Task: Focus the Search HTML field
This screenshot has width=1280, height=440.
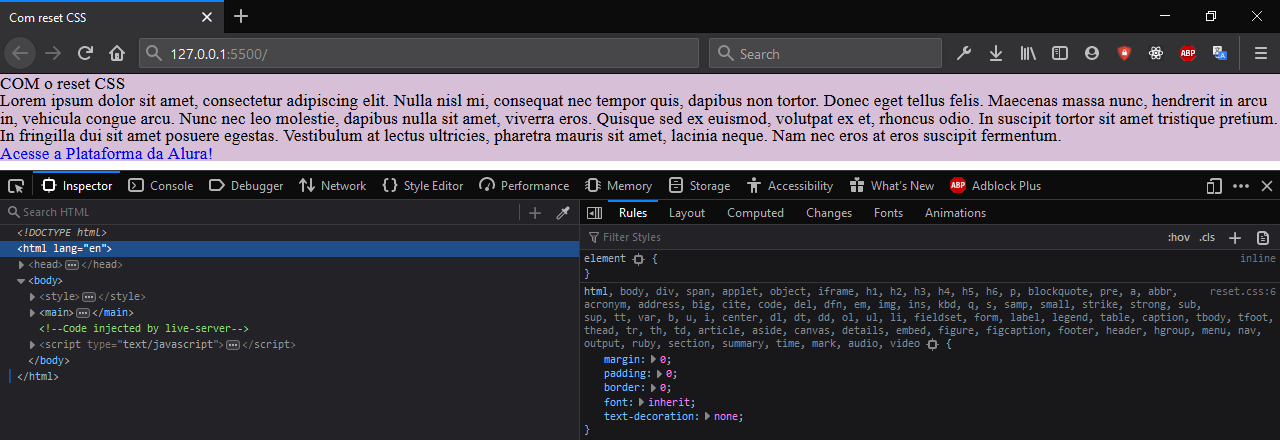Action: click(x=260, y=212)
